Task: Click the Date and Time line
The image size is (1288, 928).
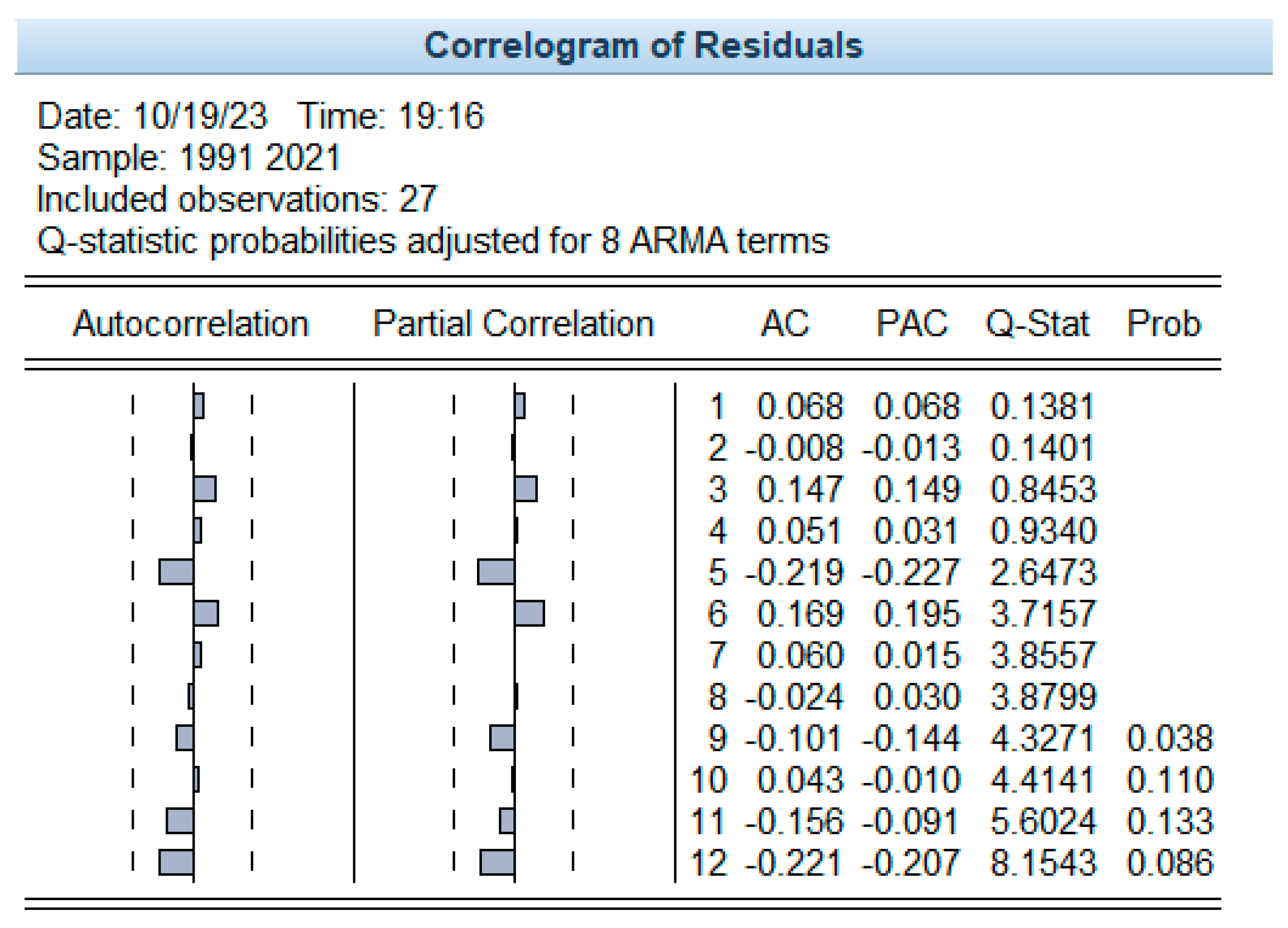Action: (x=260, y=116)
